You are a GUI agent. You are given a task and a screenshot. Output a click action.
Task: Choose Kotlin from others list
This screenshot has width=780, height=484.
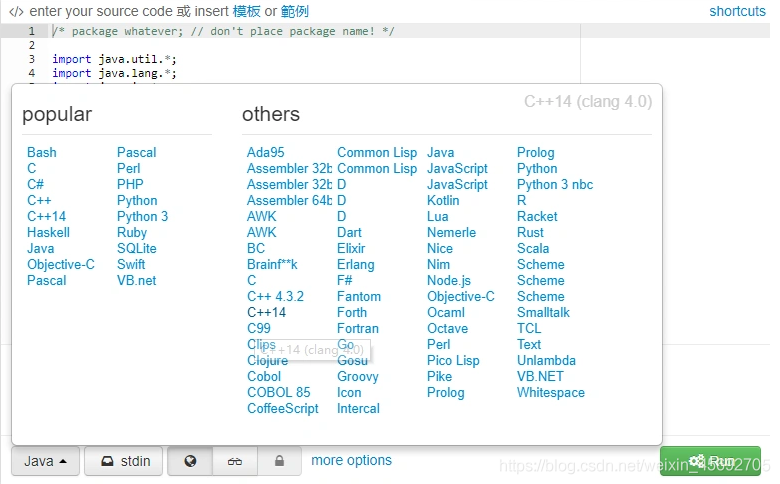(443, 200)
